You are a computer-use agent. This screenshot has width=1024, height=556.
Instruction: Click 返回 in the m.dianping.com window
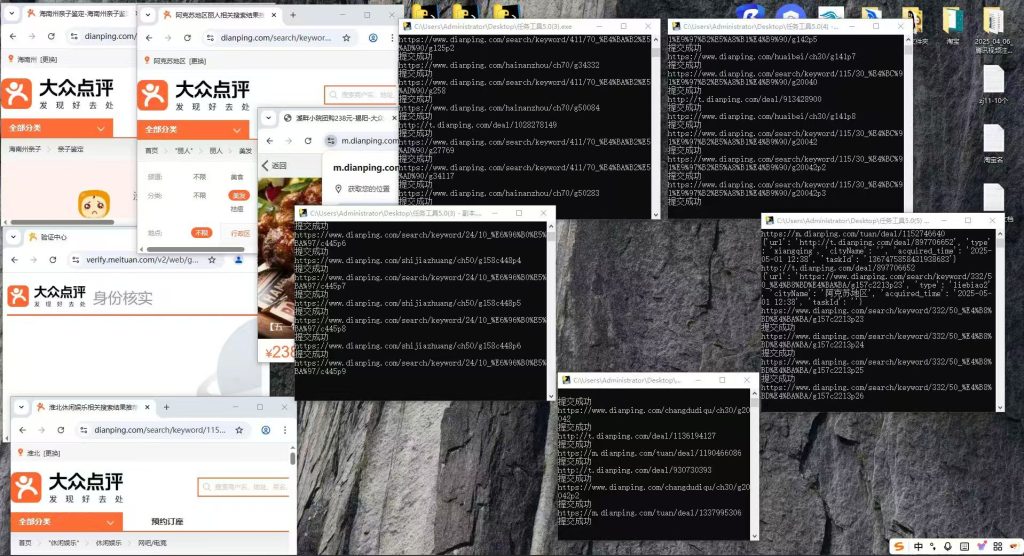pos(274,165)
